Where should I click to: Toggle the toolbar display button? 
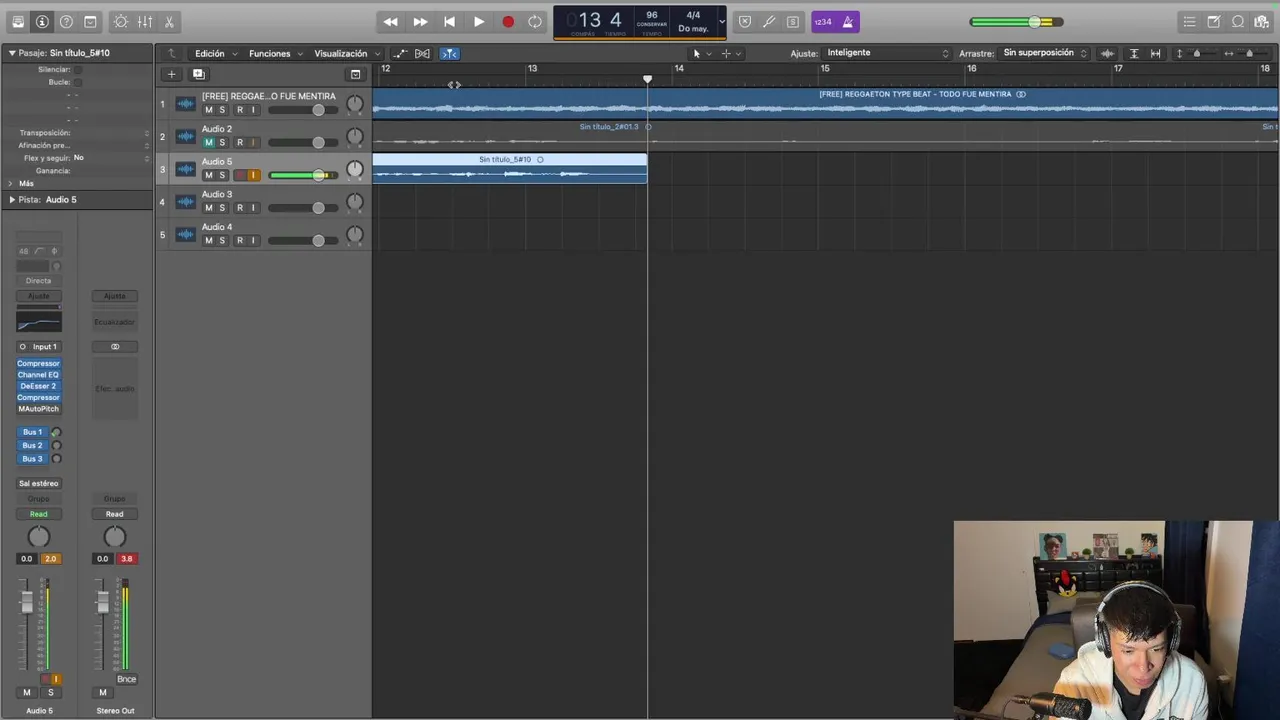tap(90, 22)
